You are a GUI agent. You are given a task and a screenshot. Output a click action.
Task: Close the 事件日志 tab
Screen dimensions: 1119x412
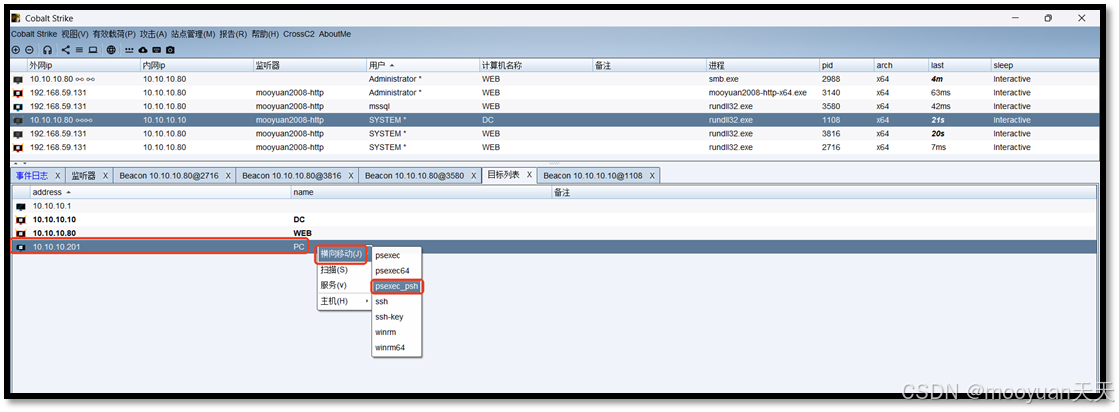[x=56, y=176]
